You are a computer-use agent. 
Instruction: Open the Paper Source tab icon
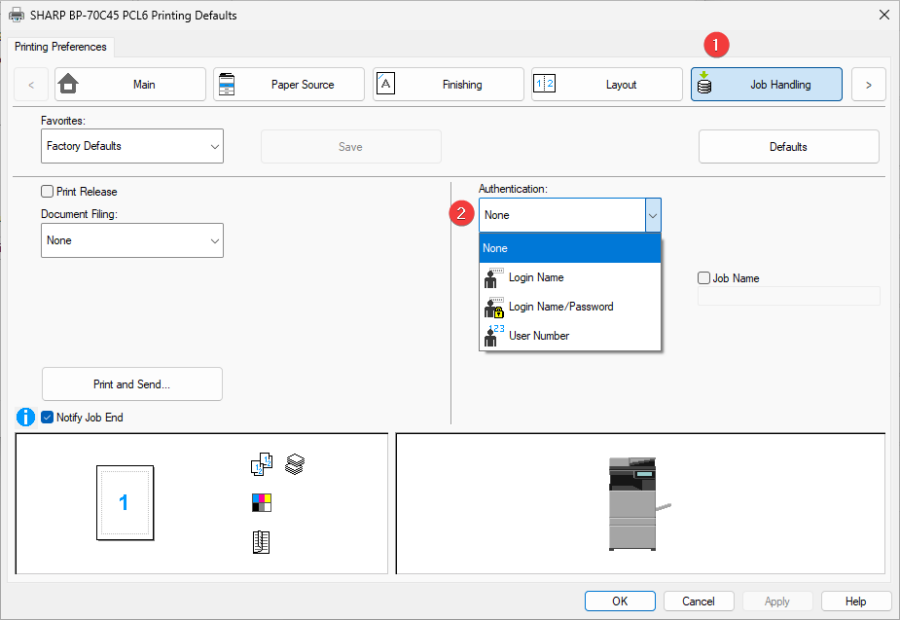coord(228,84)
